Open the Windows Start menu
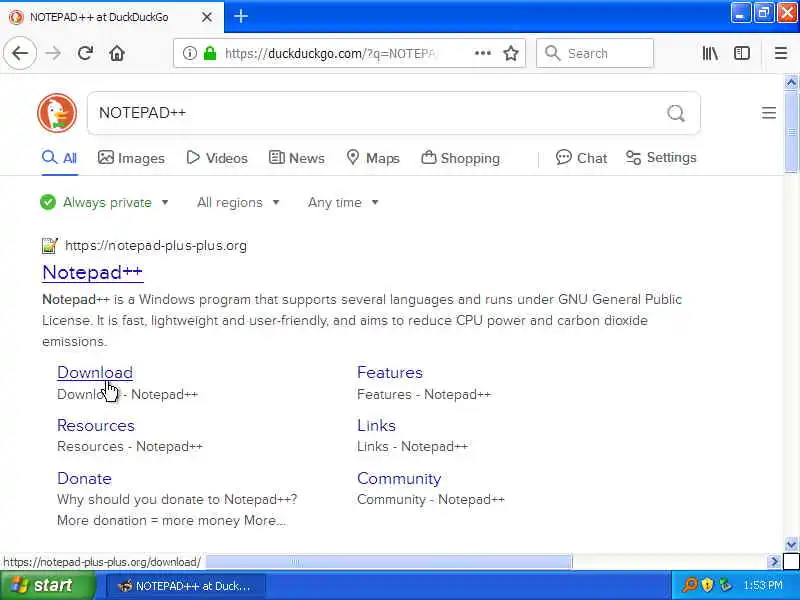Viewport: 800px width, 600px height. (x=47, y=585)
